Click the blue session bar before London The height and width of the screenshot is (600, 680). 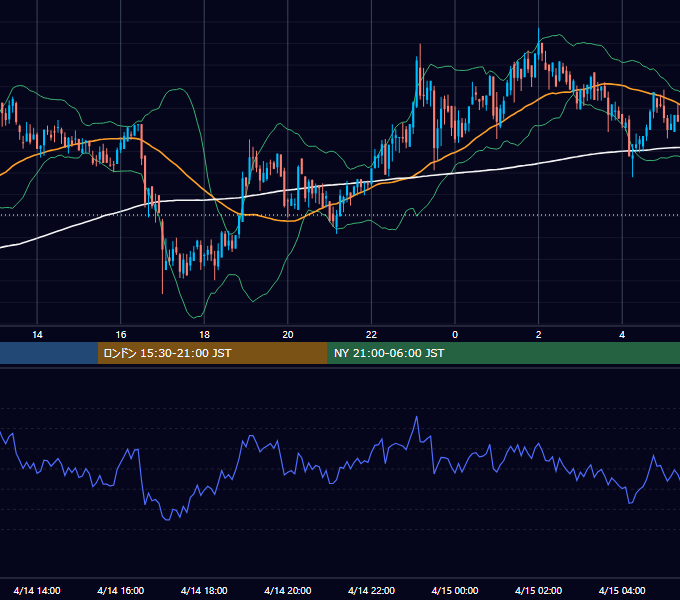pyautogui.click(x=49, y=353)
